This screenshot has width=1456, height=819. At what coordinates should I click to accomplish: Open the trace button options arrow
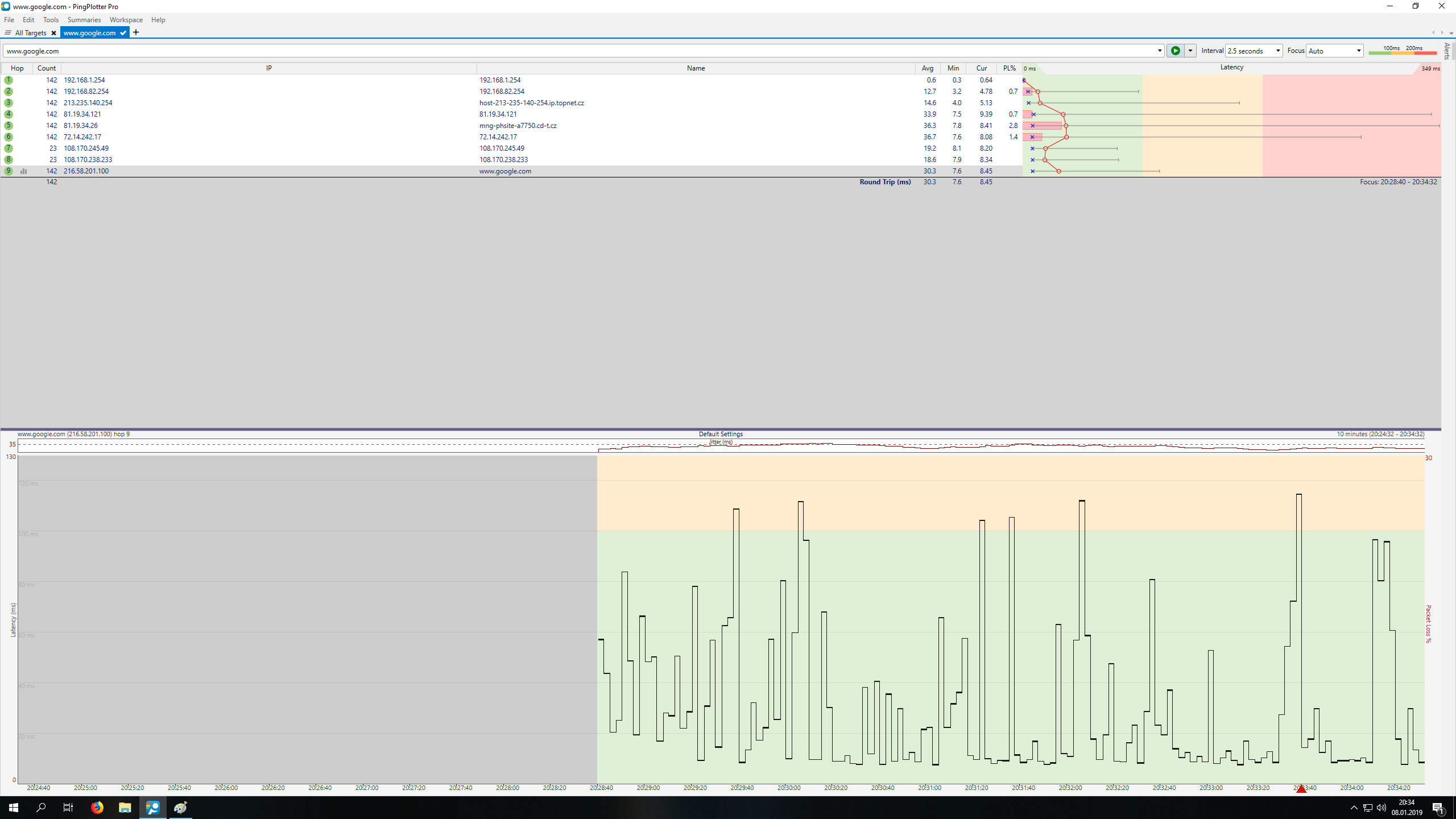coord(1190,51)
